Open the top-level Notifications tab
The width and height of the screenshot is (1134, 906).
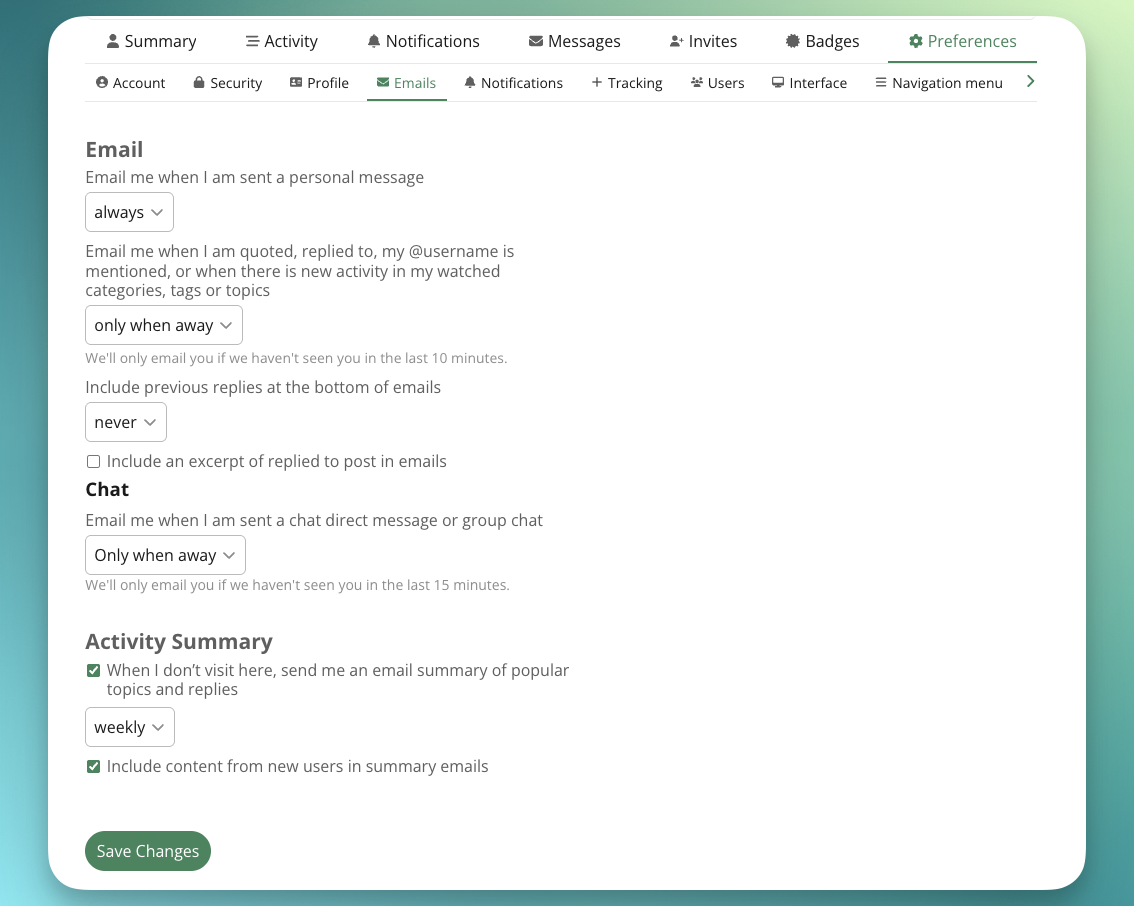(x=423, y=41)
